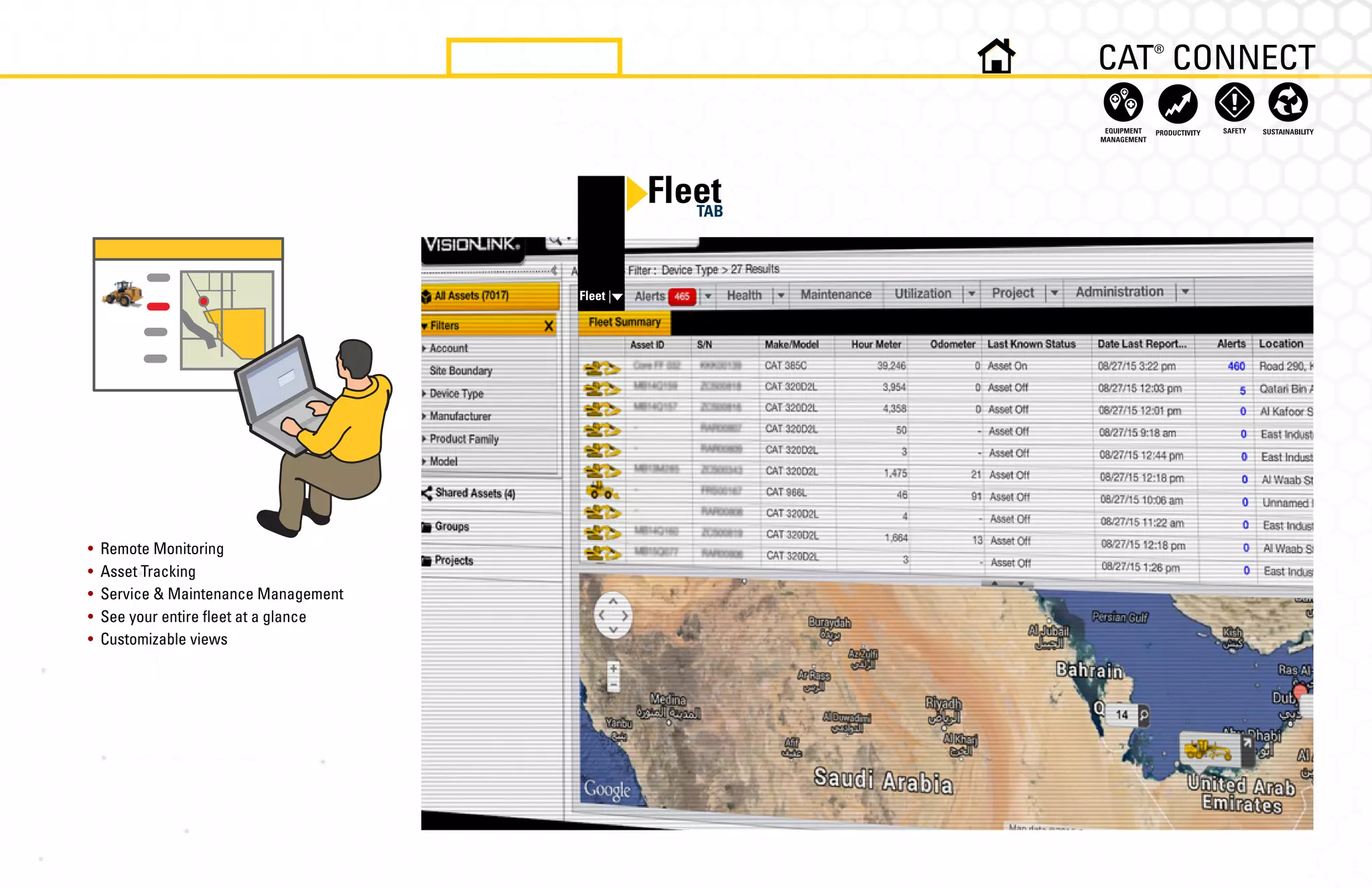Open the Administration dropdown arrow

tap(1185, 292)
